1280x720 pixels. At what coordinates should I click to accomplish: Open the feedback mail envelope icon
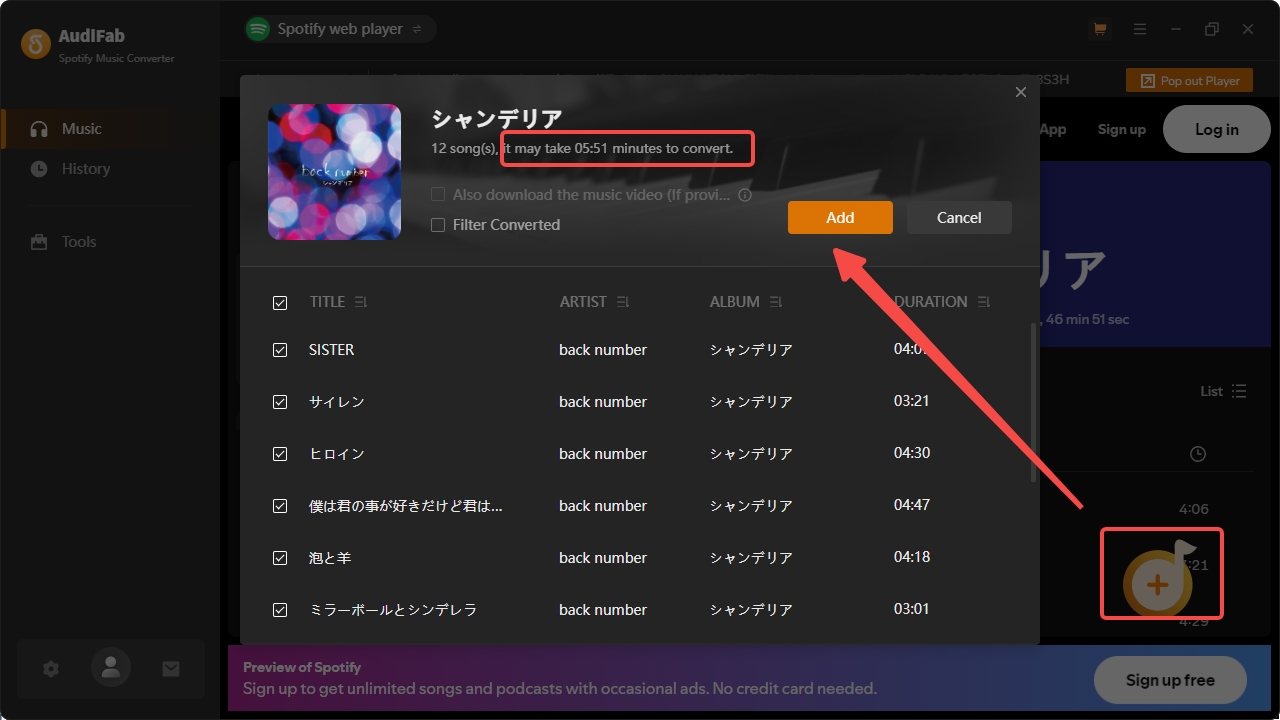(170, 668)
